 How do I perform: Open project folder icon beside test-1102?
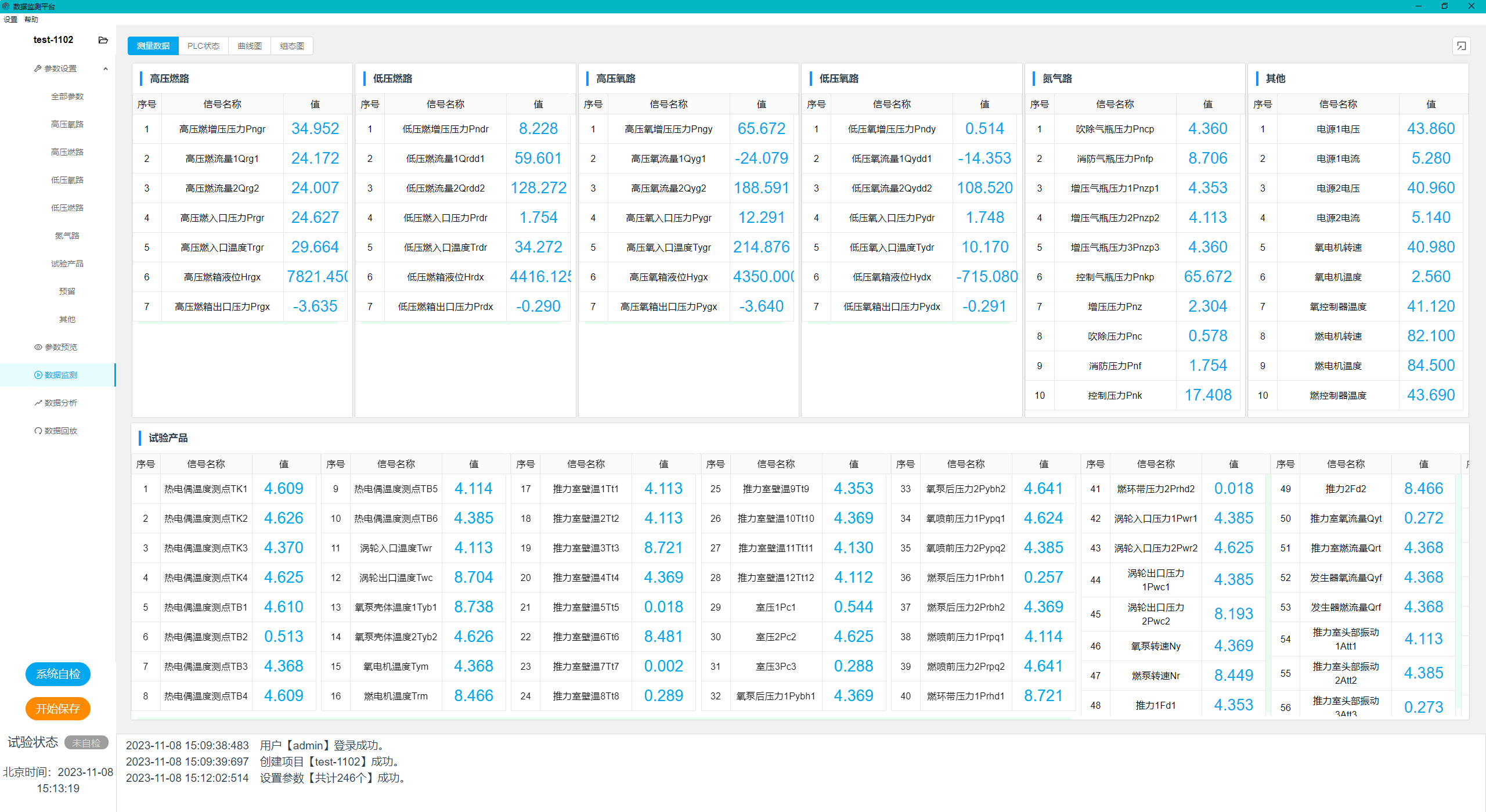[103, 40]
